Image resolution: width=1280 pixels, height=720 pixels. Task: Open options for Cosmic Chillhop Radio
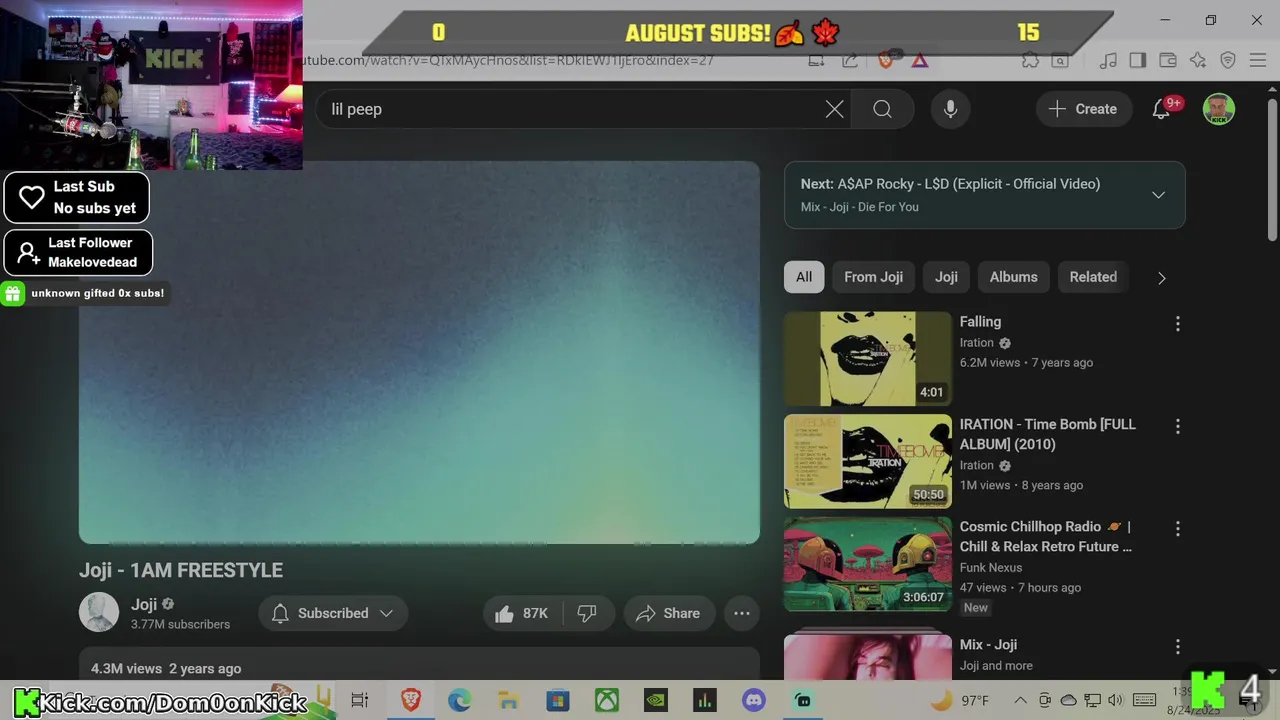[x=1177, y=528]
